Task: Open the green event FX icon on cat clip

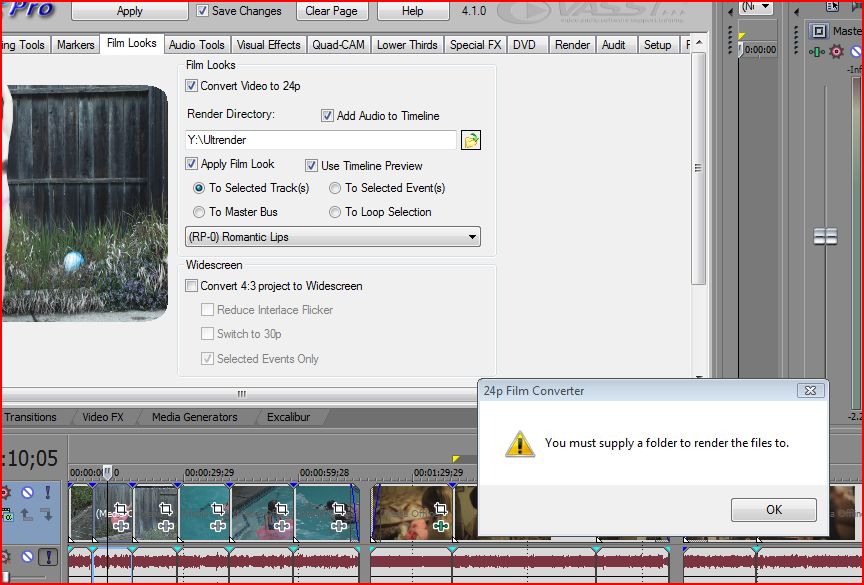Action: [x=441, y=525]
